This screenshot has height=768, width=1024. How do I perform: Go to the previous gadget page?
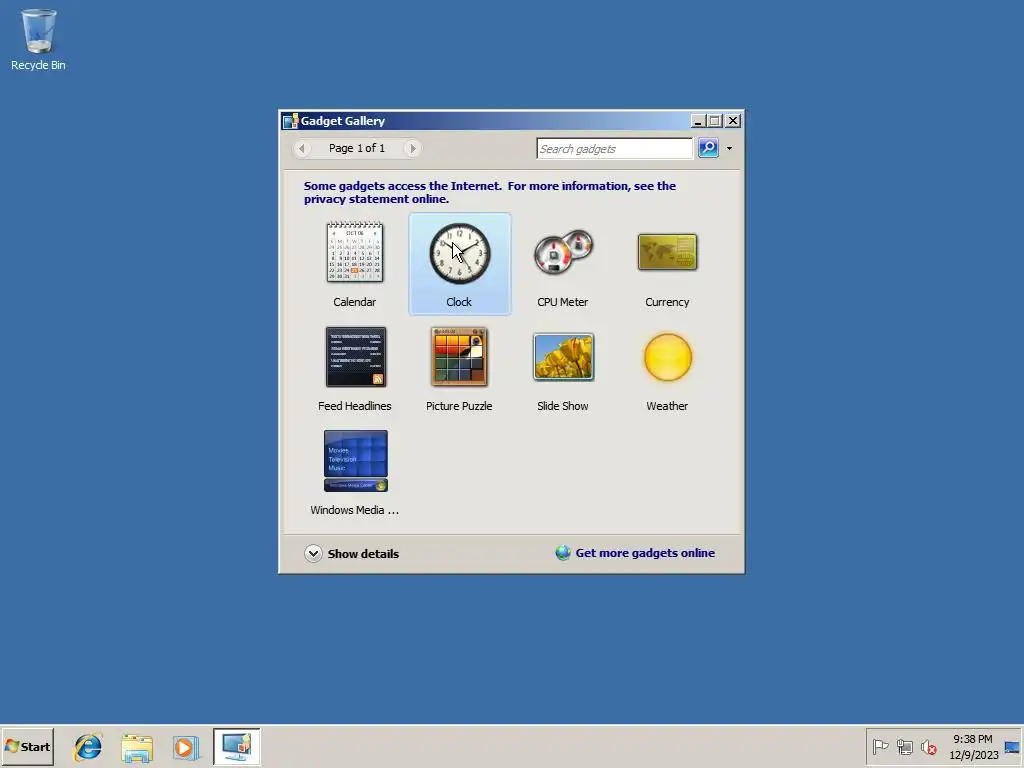click(x=302, y=148)
